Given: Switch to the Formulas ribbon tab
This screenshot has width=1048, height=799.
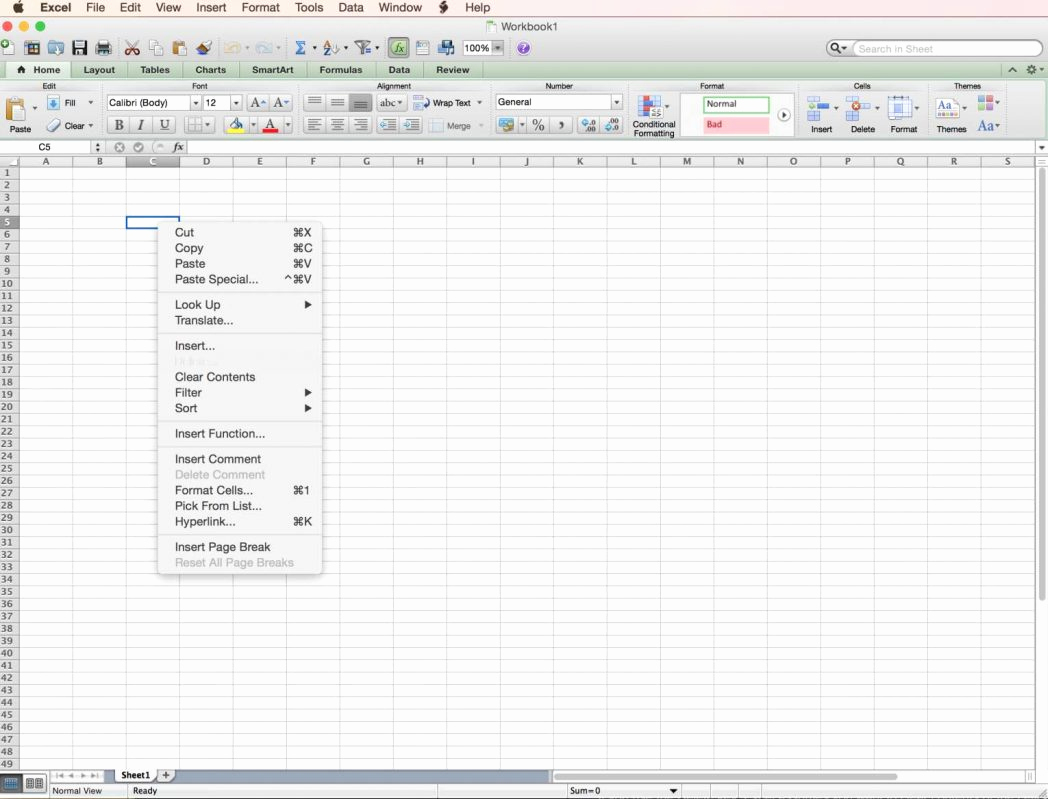Looking at the screenshot, I should 340,70.
